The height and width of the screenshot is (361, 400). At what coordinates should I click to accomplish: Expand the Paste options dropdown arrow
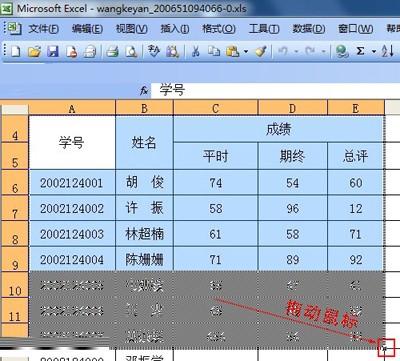(246, 52)
